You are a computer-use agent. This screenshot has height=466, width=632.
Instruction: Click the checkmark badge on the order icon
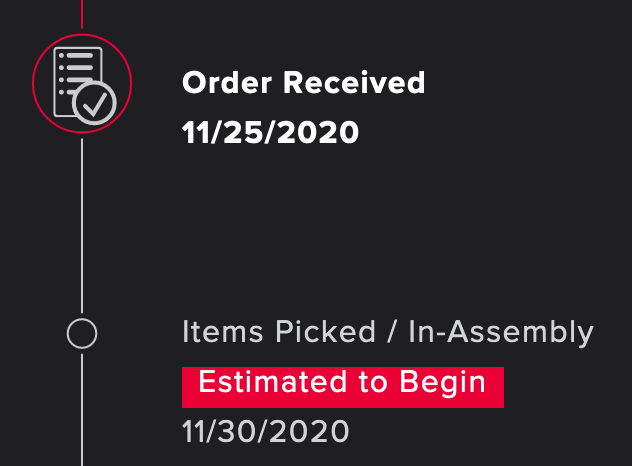[97, 101]
